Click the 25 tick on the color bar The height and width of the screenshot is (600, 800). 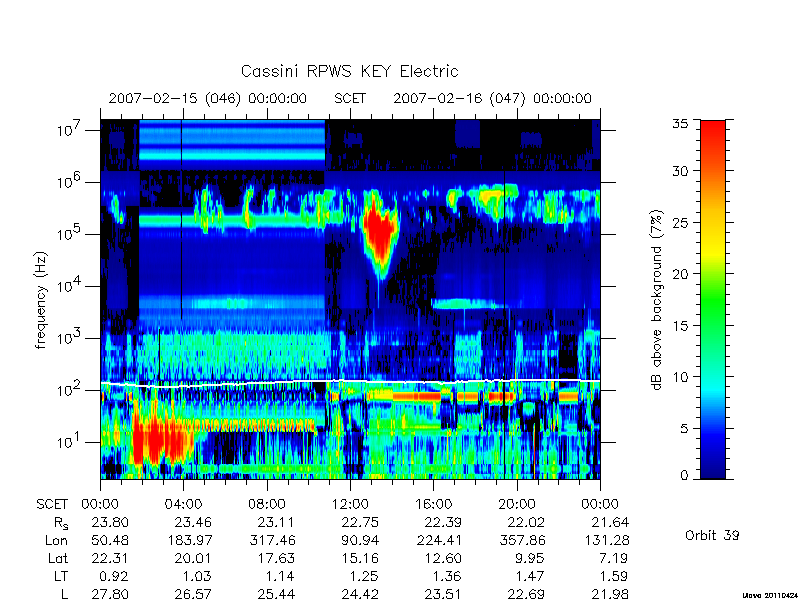(680, 222)
